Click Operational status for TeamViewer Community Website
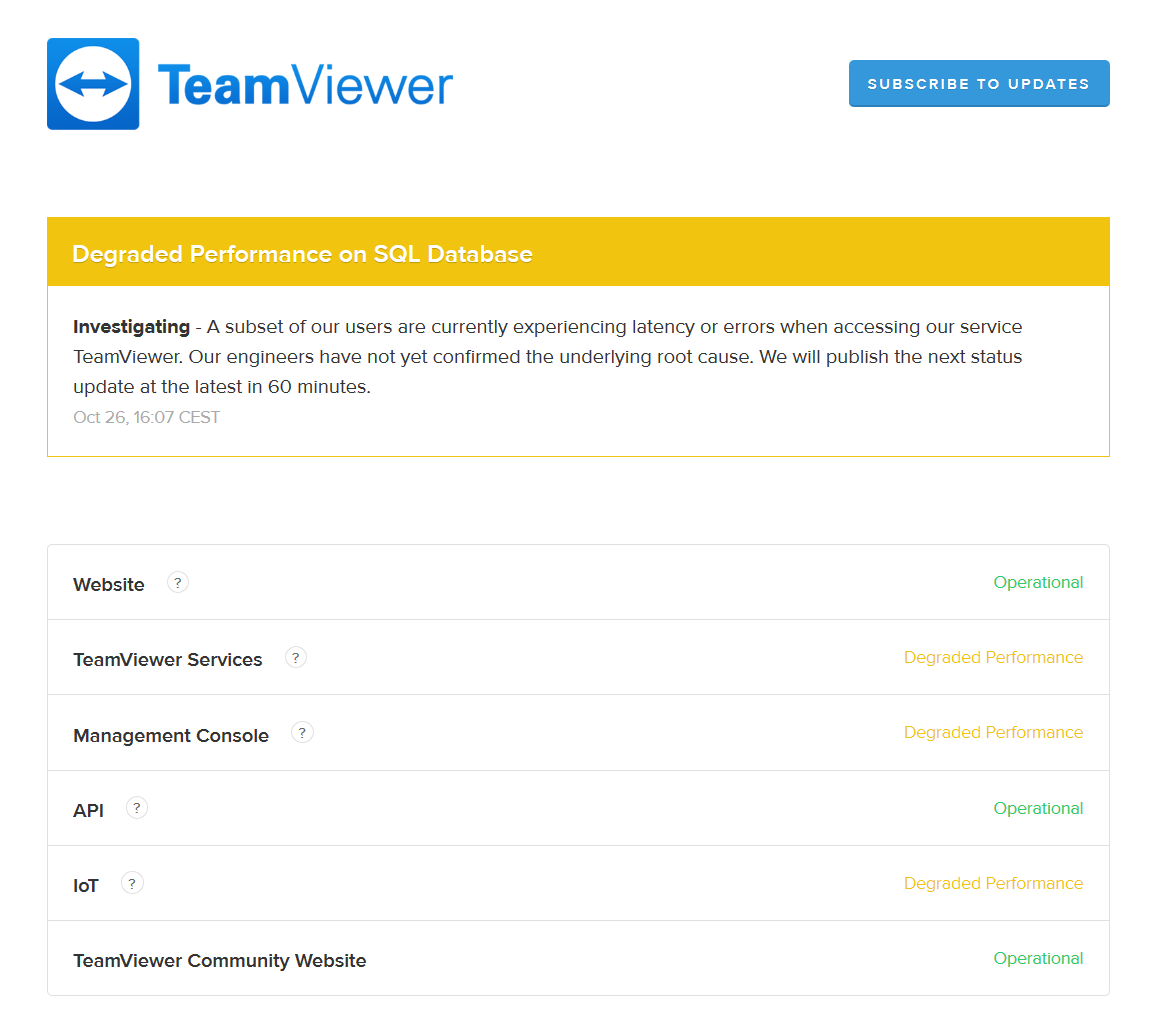Viewport: 1162px width, 1027px height. pyautogui.click(x=1038, y=958)
